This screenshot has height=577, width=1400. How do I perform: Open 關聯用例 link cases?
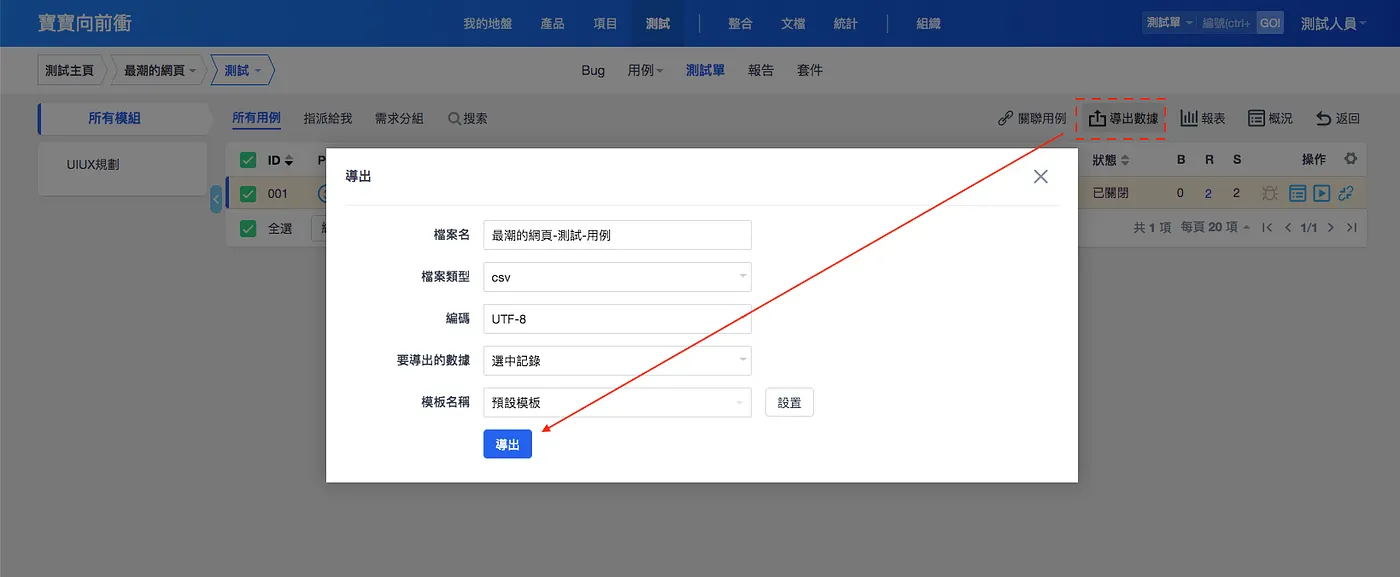click(1032, 118)
